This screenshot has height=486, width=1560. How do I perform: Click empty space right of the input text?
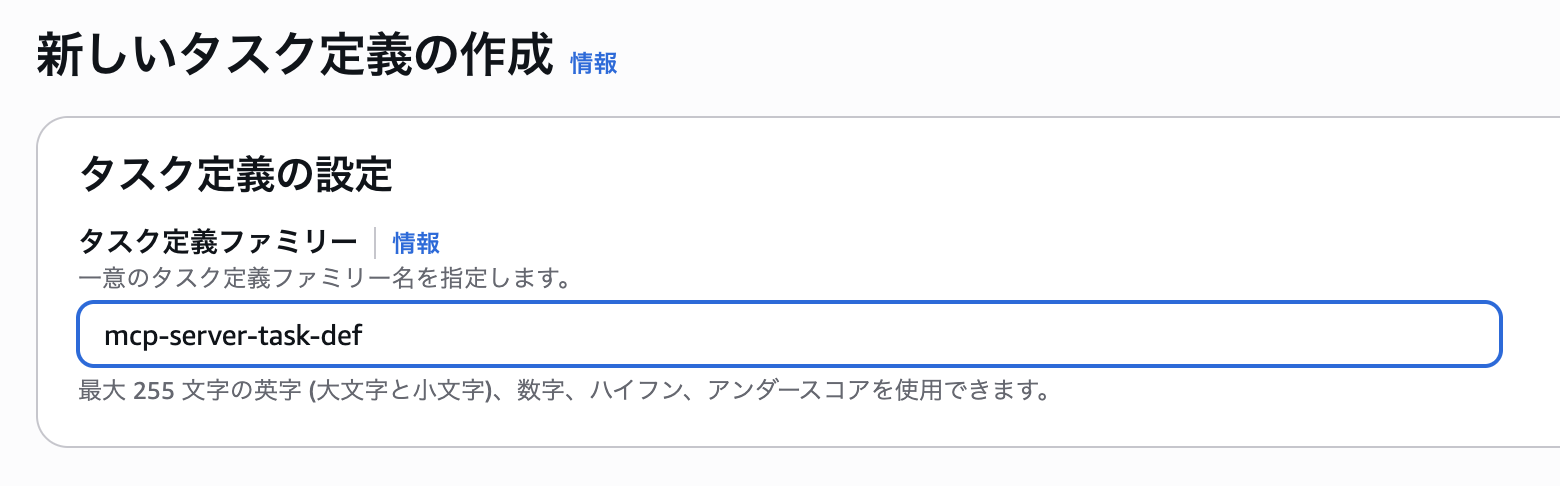click(x=900, y=334)
